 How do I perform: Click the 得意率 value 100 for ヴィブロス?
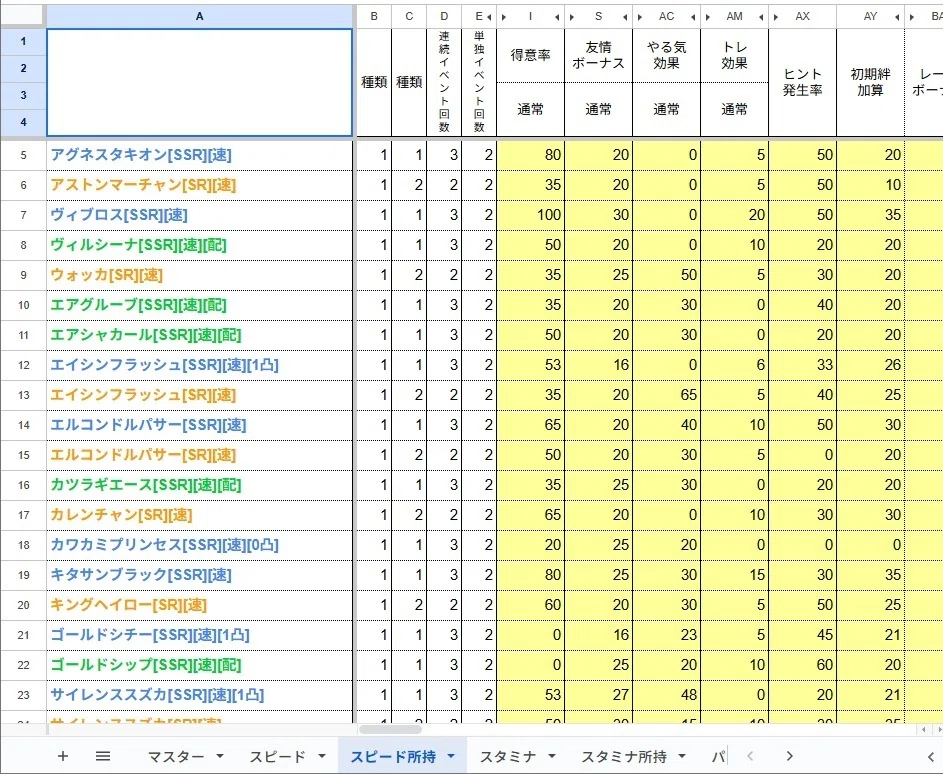tap(530, 215)
